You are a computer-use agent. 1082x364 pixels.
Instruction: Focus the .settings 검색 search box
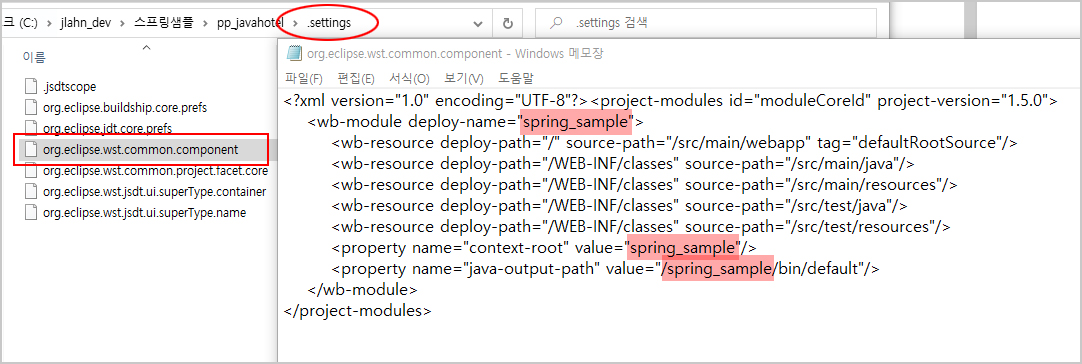tap(705, 23)
